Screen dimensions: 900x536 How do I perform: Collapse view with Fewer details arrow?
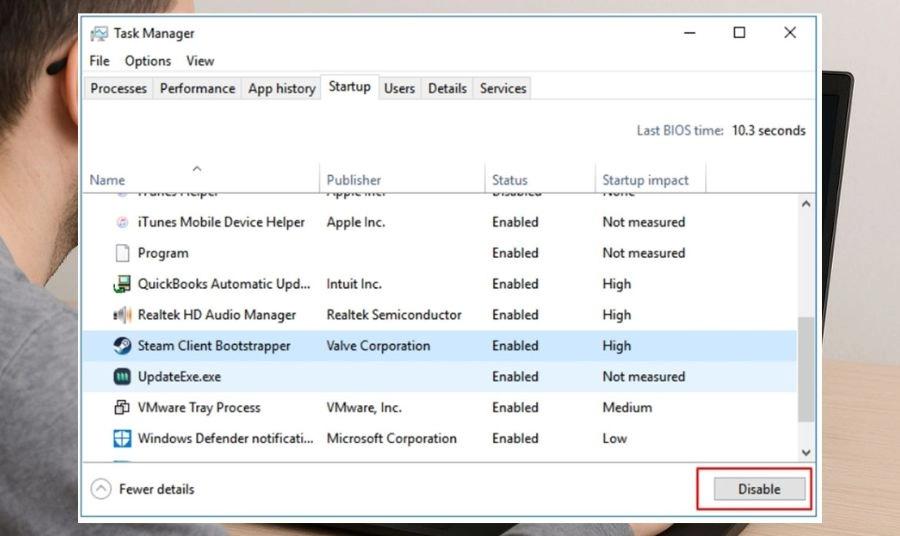pyautogui.click(x=101, y=489)
